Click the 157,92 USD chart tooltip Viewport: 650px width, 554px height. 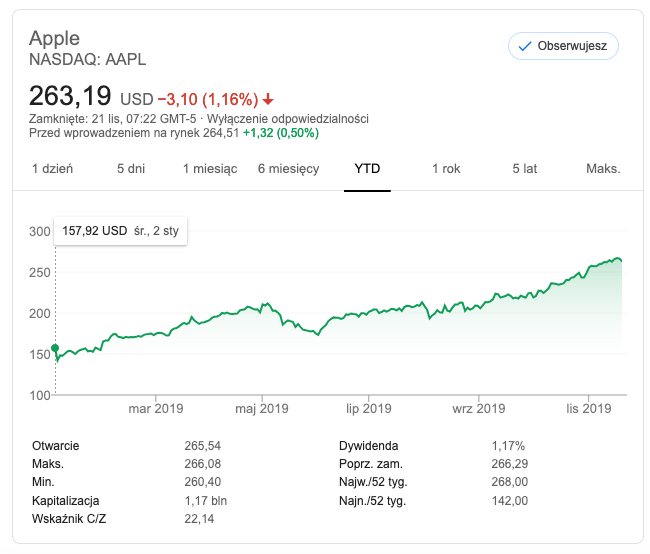121,231
